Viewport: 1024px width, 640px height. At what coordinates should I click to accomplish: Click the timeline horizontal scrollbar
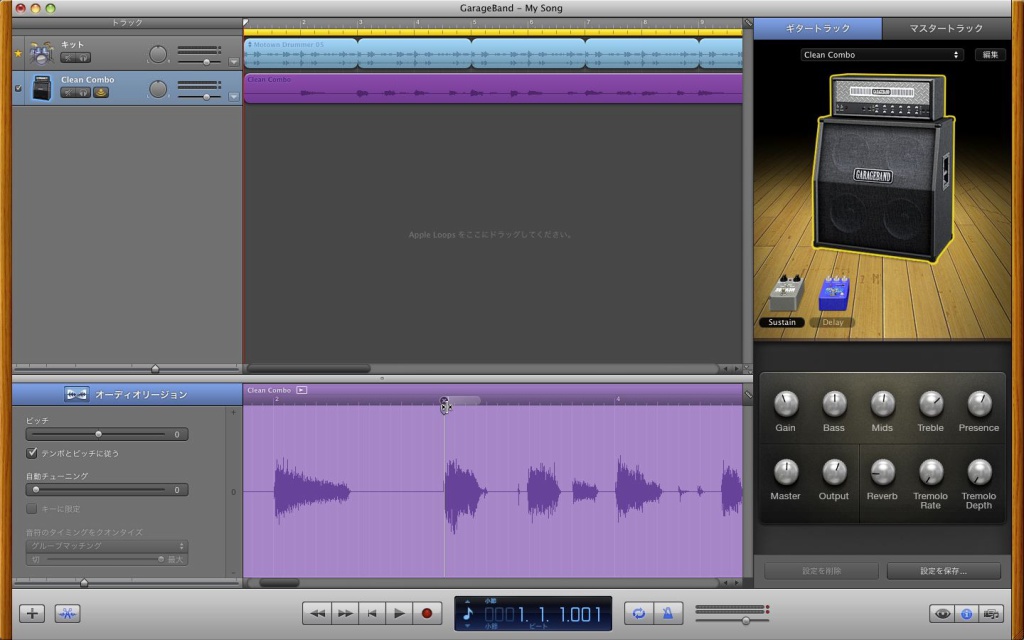[x=308, y=369]
